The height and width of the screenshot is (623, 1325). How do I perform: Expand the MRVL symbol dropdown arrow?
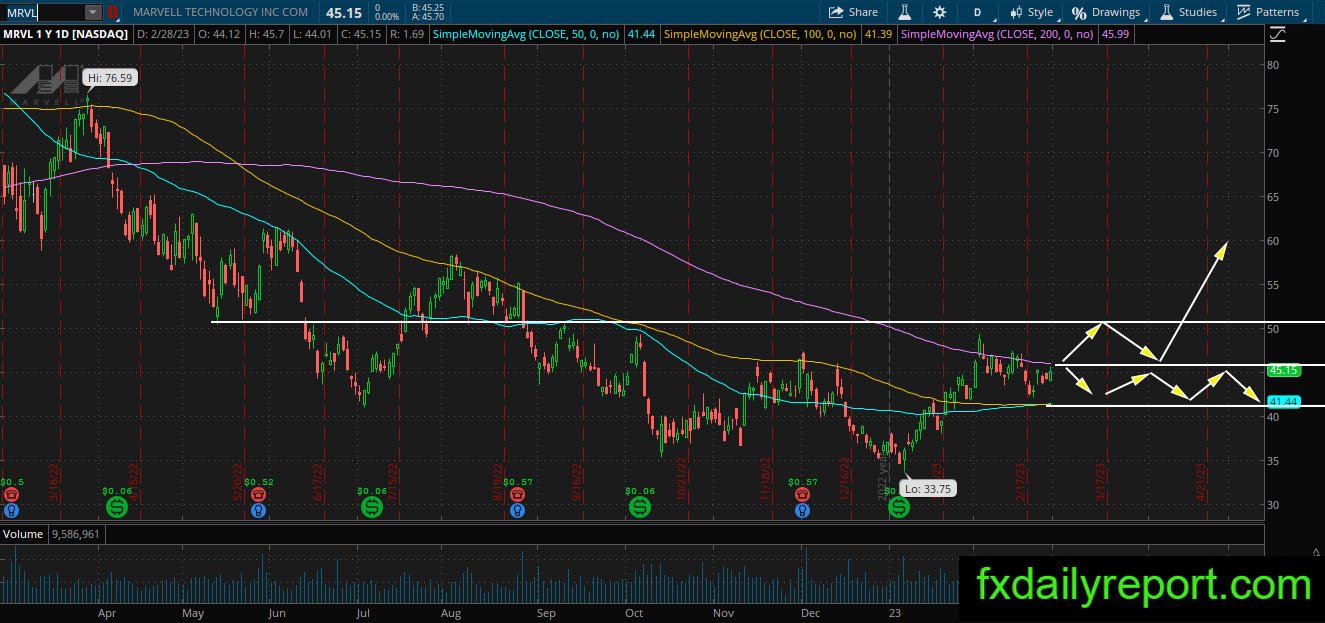point(93,12)
